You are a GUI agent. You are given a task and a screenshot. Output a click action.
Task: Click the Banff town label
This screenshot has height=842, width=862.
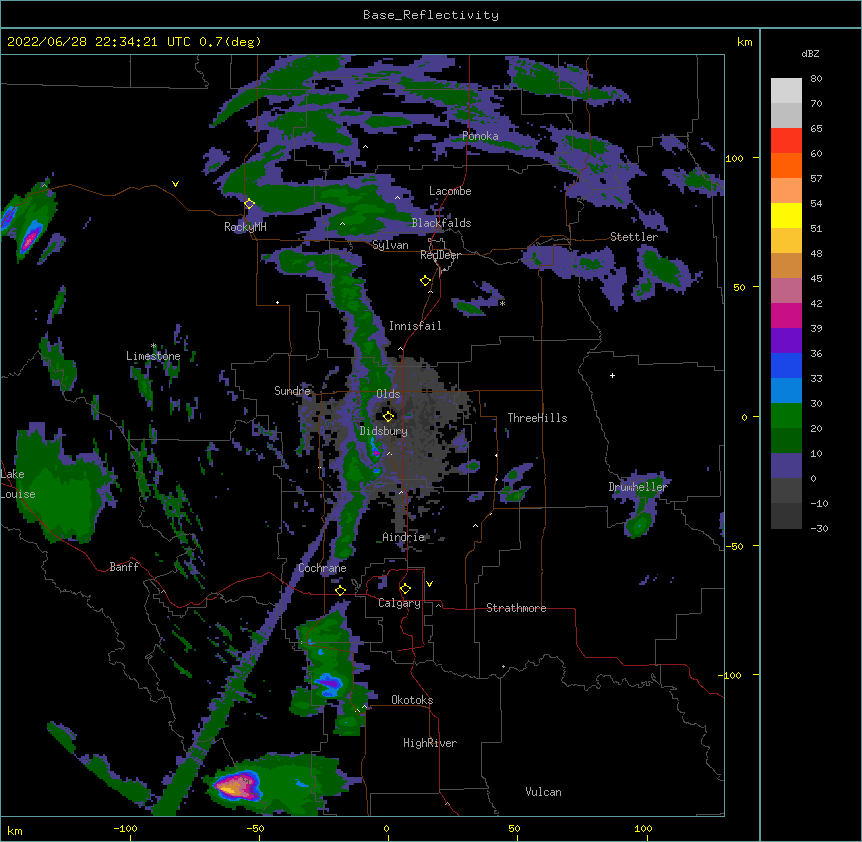pyautogui.click(x=124, y=567)
